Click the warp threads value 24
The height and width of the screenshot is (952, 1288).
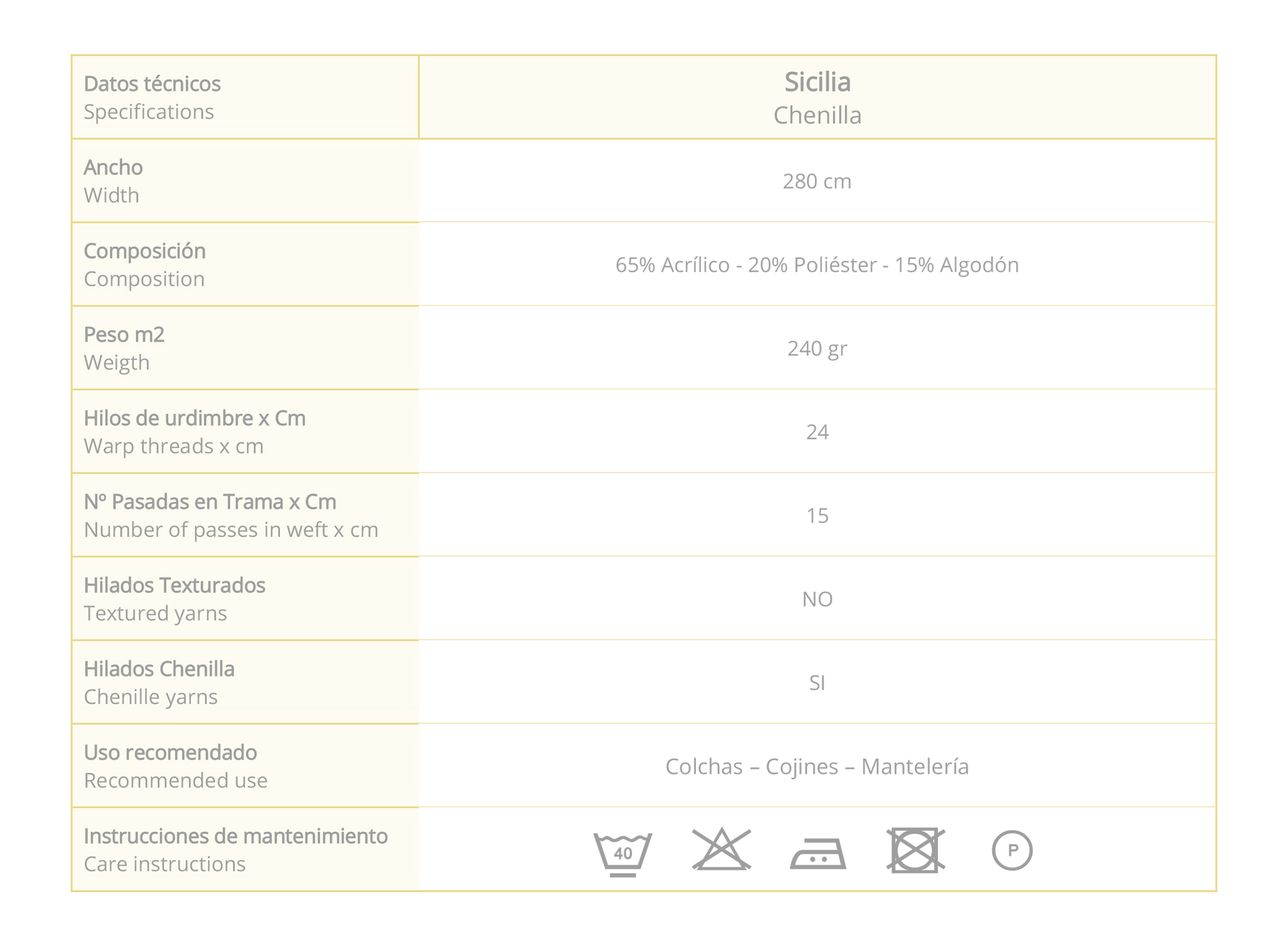817,432
